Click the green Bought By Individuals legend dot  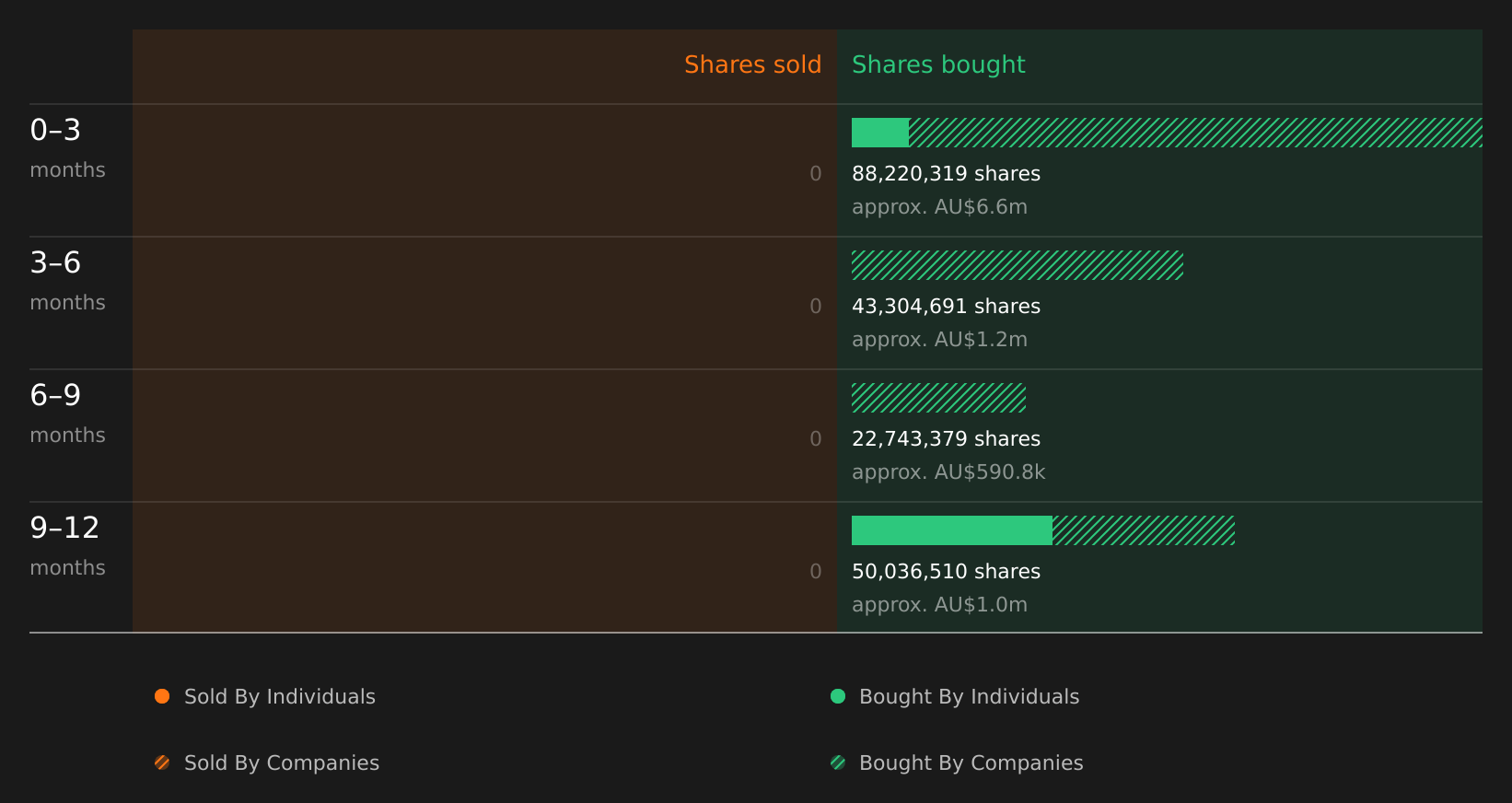(838, 696)
